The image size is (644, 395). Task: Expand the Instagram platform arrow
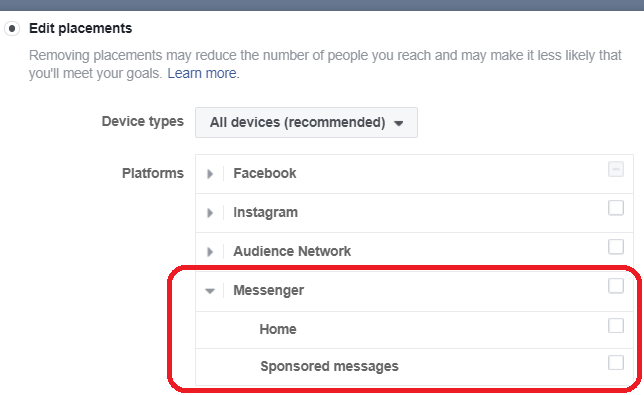210,213
